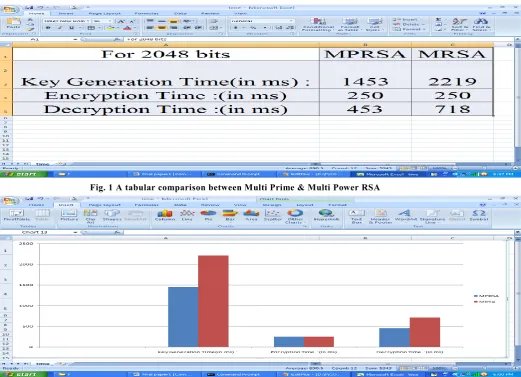
Task: Switch to Formulas tab in upper window
Action: point(147,13)
